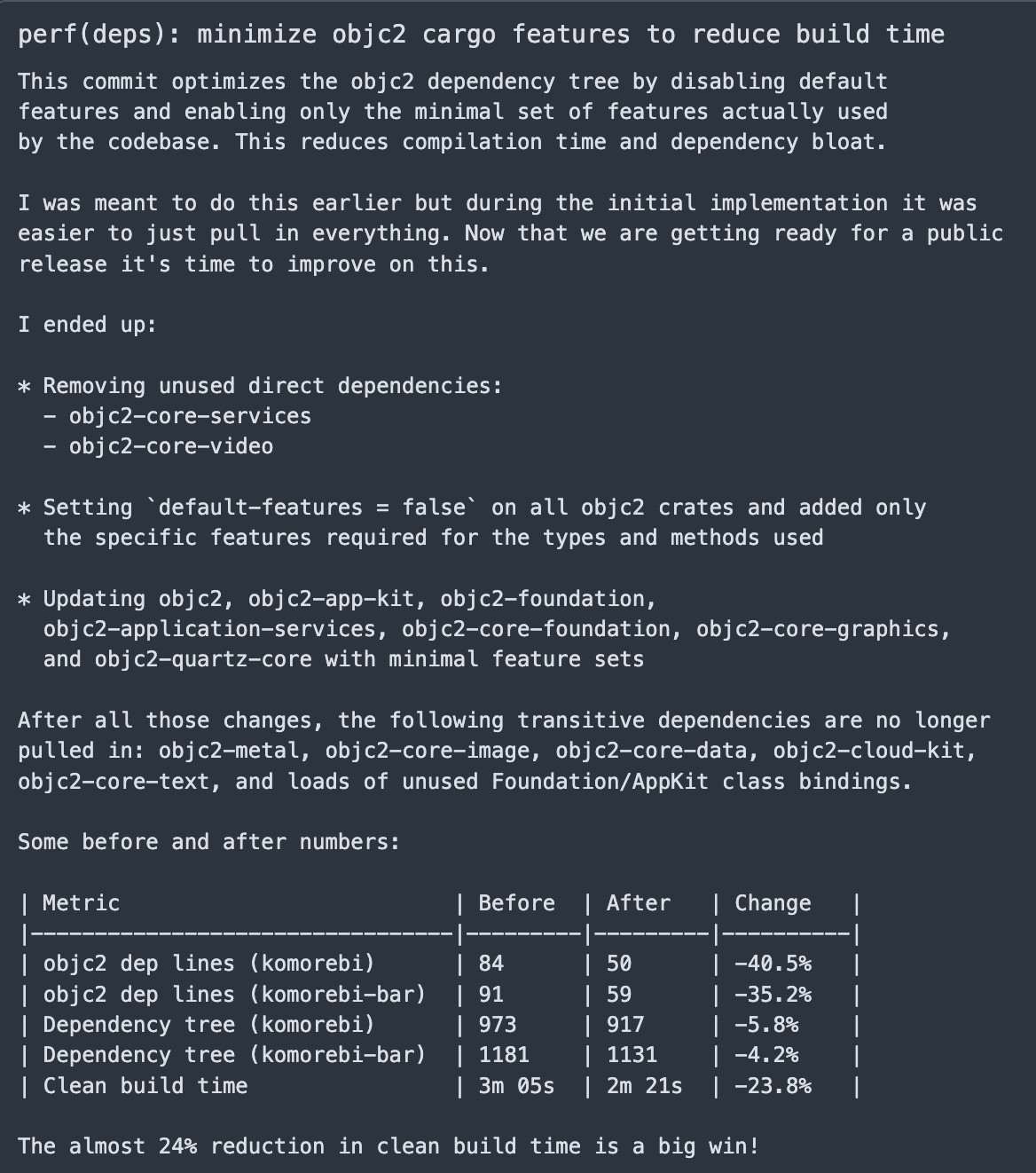Image resolution: width=1036 pixels, height=1173 pixels.
Task: Click the After column header
Action: [638, 903]
